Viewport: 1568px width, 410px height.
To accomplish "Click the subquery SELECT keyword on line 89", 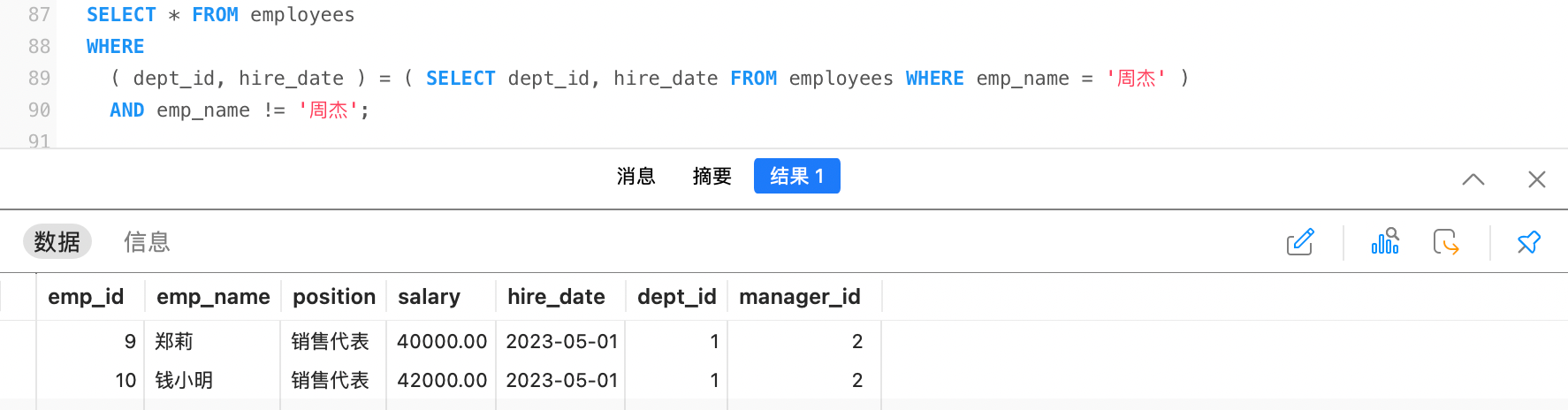I will pos(461,79).
